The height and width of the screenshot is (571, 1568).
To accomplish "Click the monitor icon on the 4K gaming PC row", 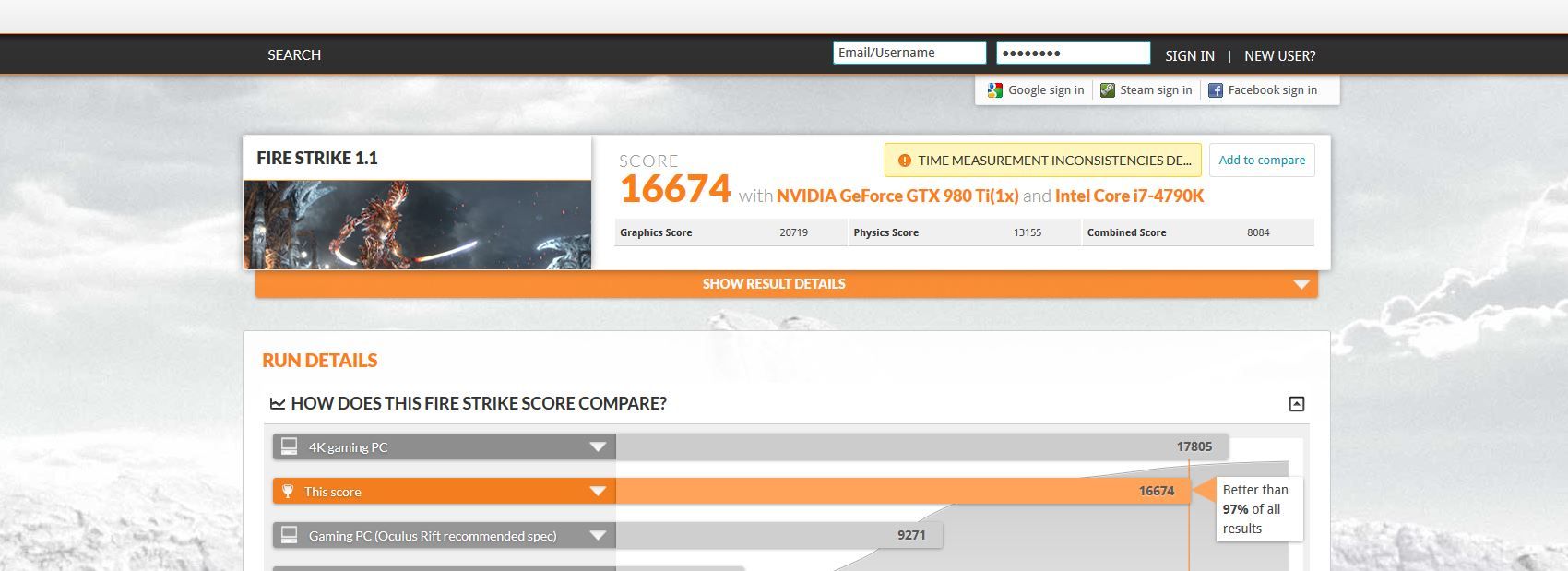I will click(x=289, y=446).
